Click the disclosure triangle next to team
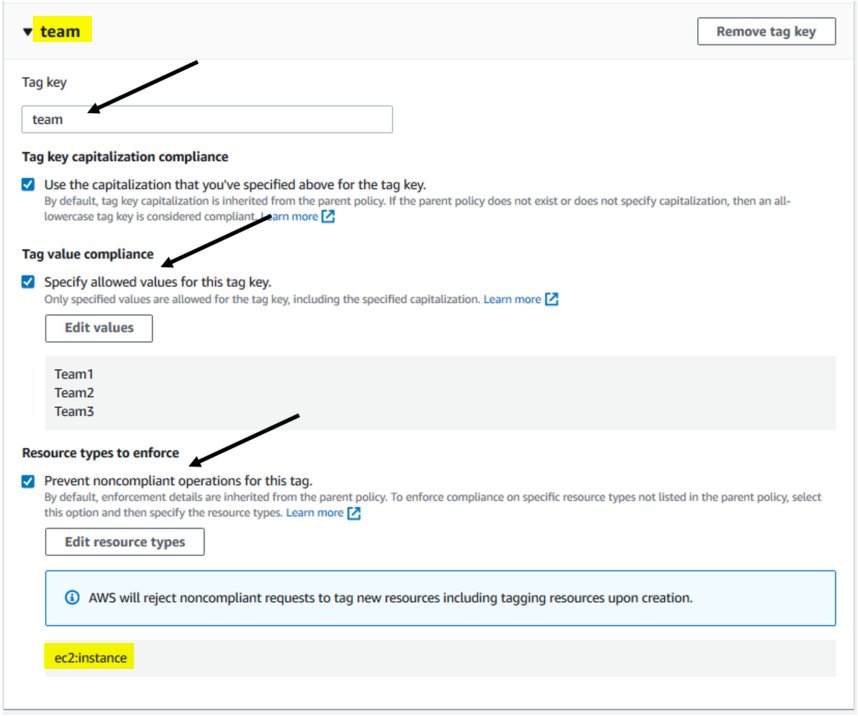The width and height of the screenshot is (858, 716). [26, 31]
